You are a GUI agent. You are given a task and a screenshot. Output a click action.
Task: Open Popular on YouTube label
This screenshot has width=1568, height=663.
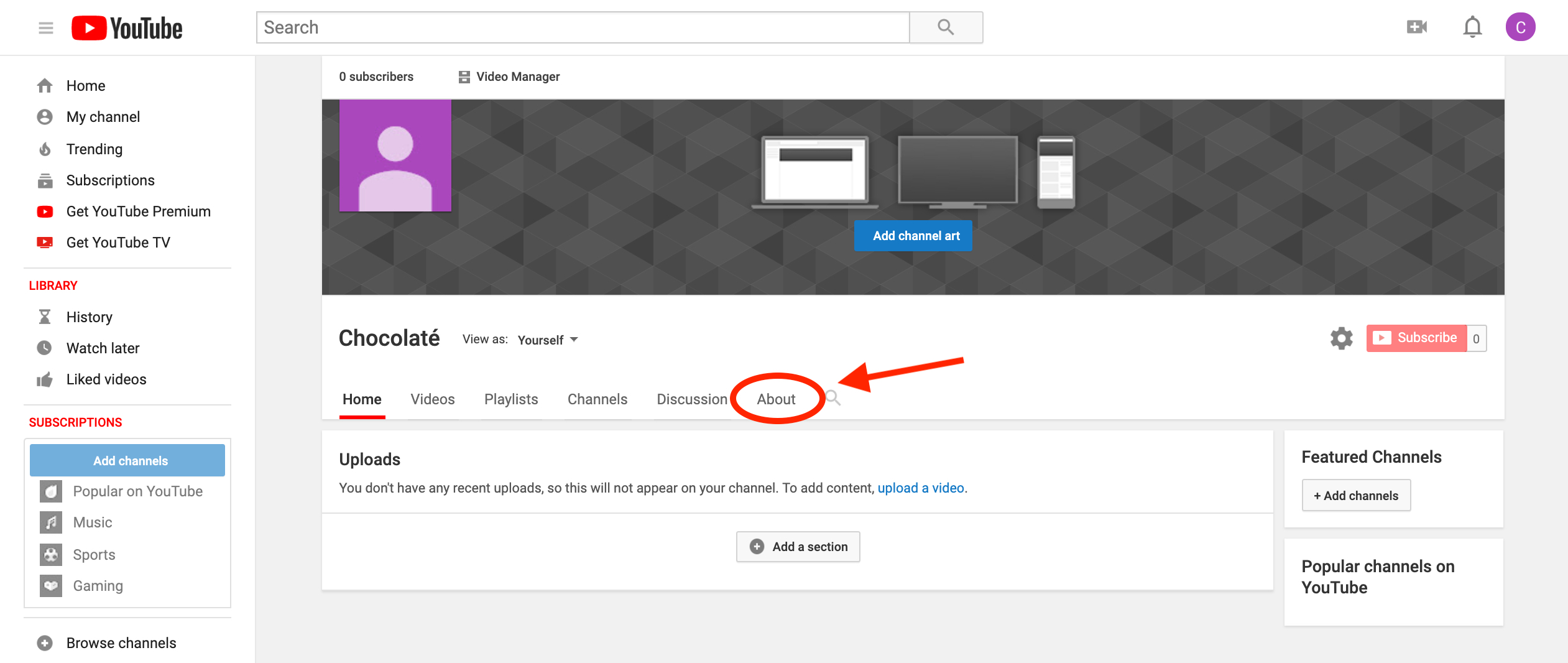138,491
